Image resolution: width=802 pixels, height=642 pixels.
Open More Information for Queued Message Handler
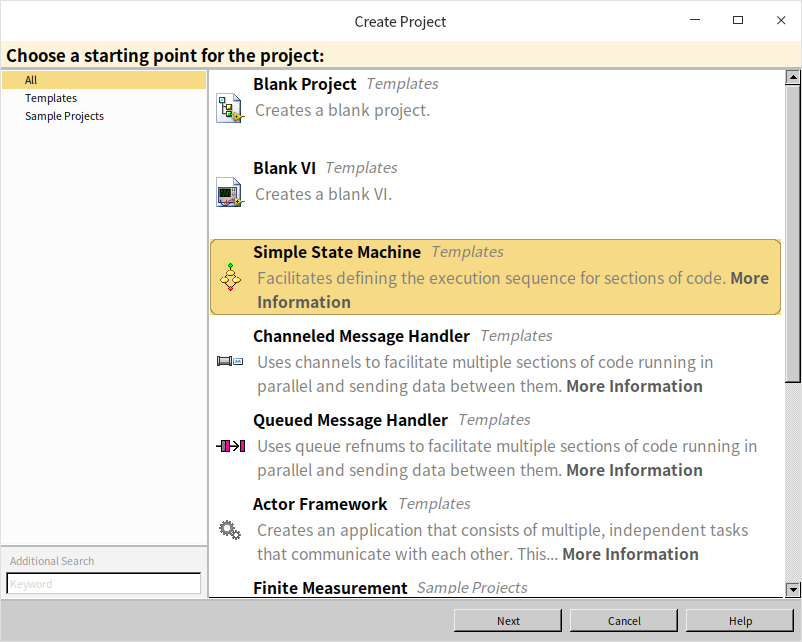634,470
